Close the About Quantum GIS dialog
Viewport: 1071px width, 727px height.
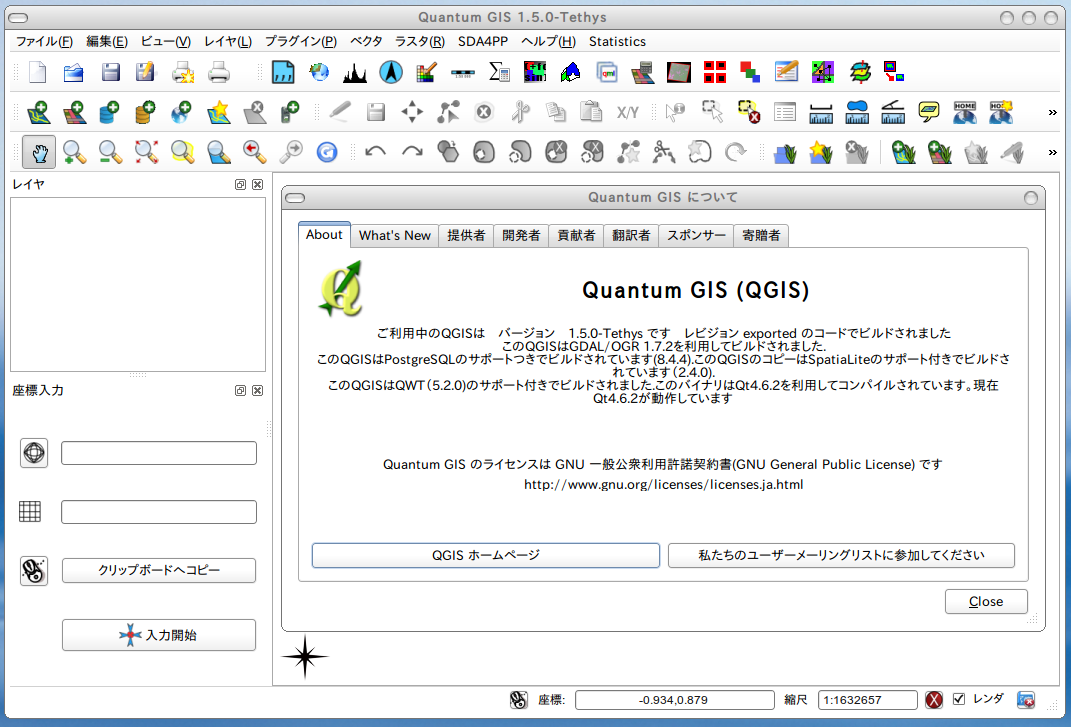[986, 602]
